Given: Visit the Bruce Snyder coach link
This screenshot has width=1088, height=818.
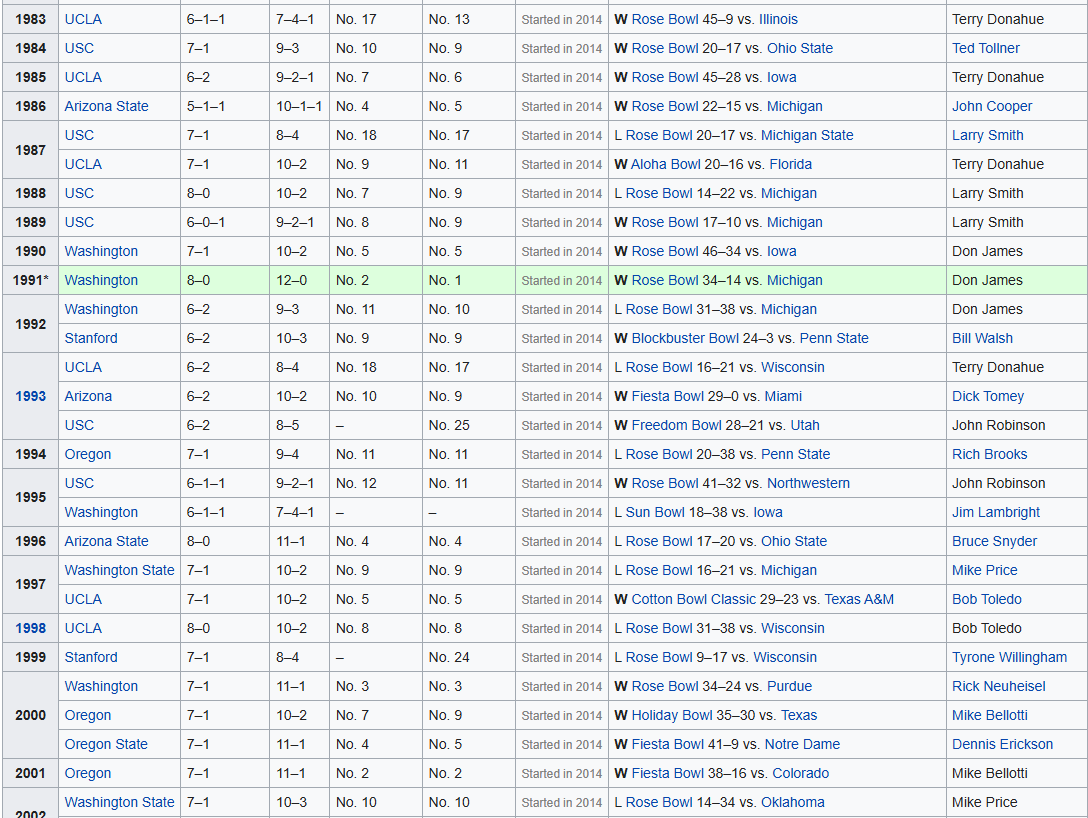Looking at the screenshot, I should pos(994,542).
